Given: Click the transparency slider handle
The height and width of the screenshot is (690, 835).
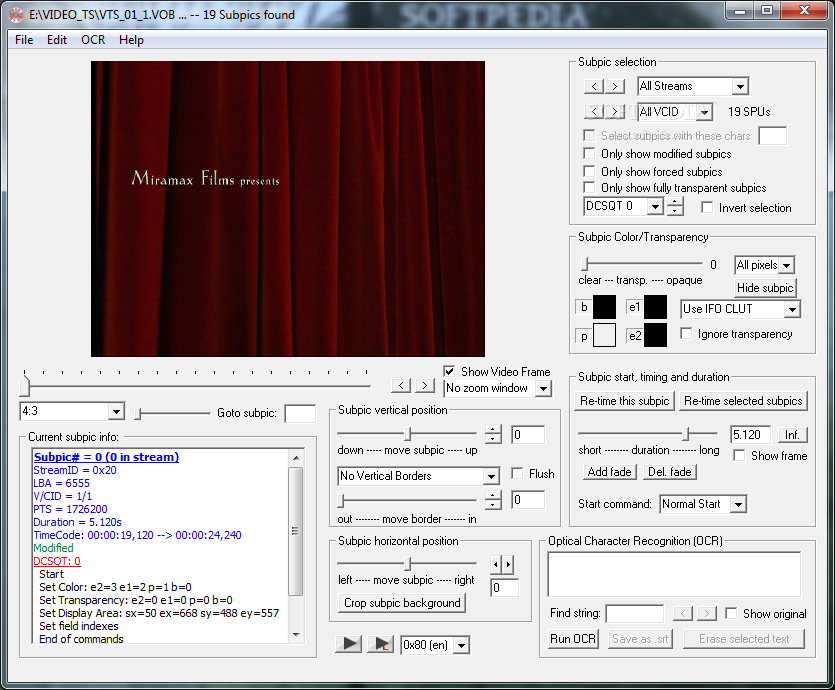Looking at the screenshot, I should (x=585, y=264).
